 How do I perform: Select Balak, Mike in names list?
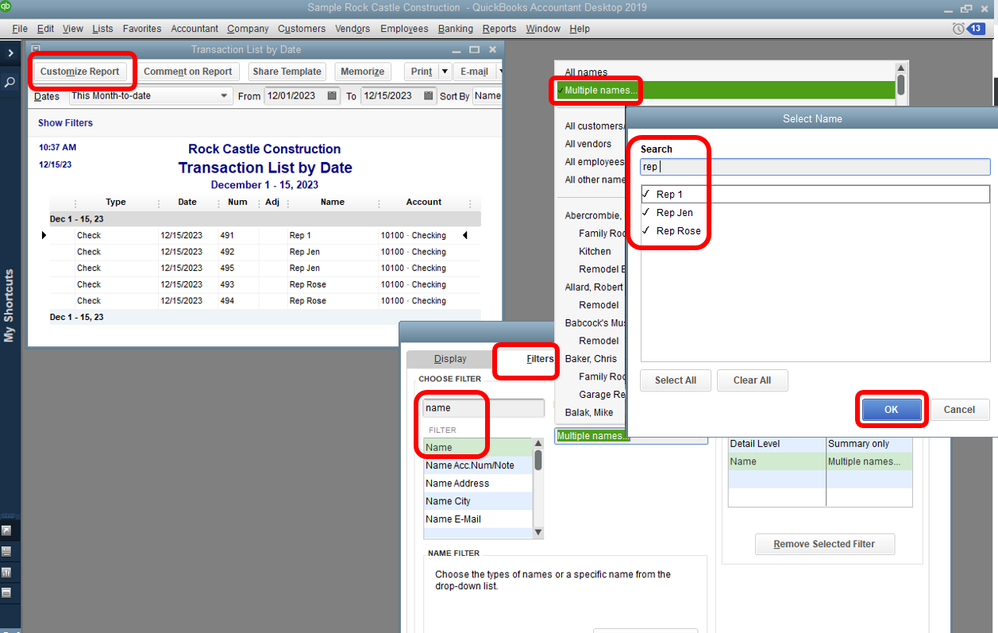[x=589, y=412]
